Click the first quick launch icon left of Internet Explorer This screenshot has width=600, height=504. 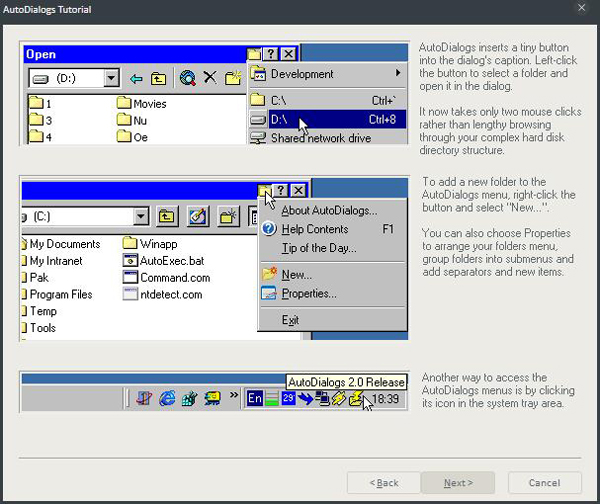click(x=144, y=398)
